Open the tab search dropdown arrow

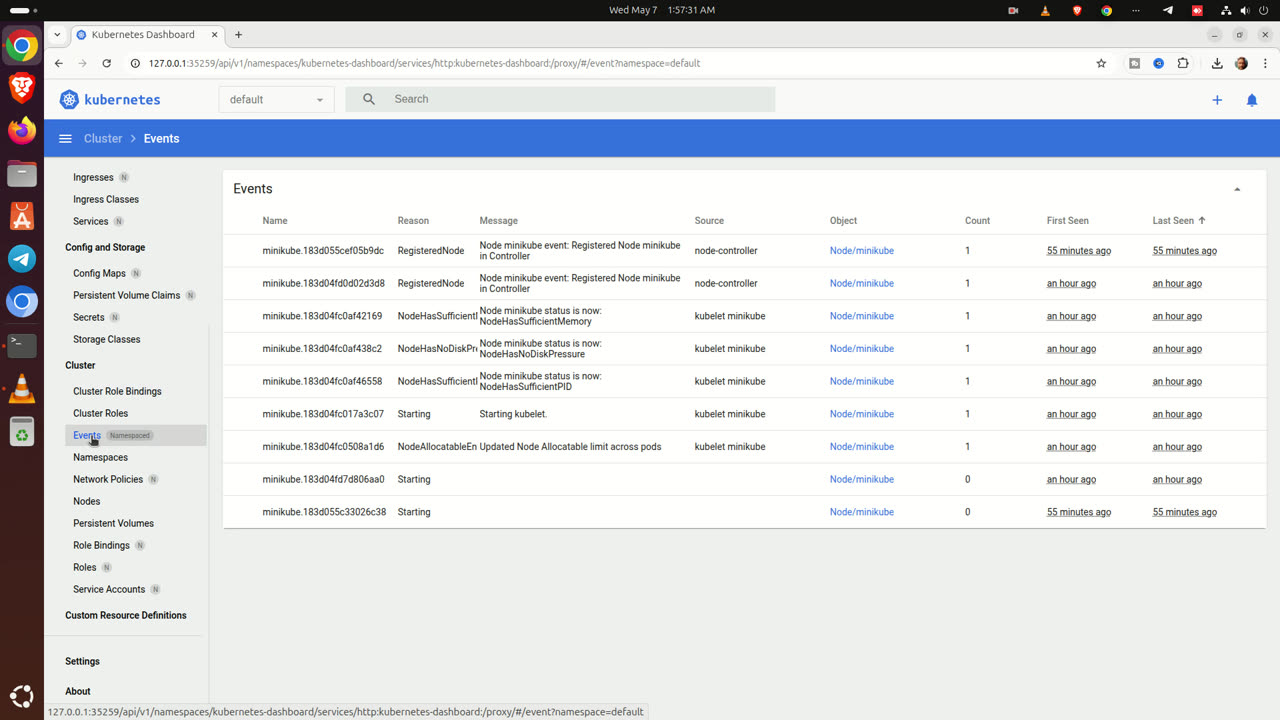coord(57,34)
